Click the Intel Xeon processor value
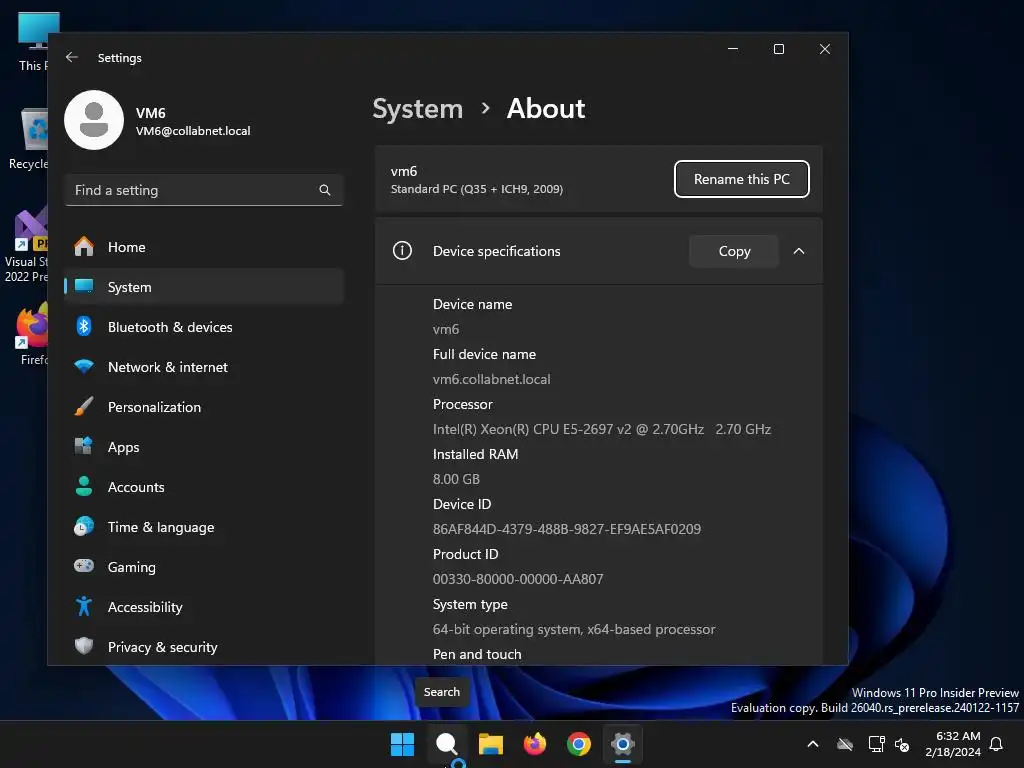Image resolution: width=1024 pixels, height=768 pixels. (601, 429)
